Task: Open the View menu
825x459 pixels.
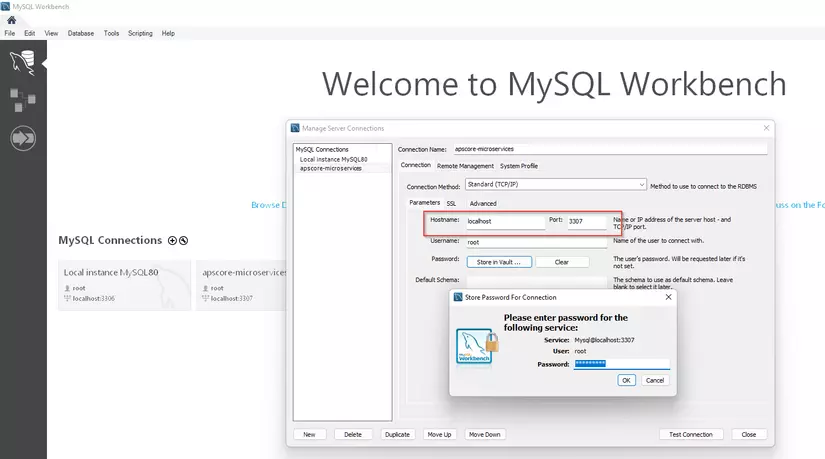Action: point(51,33)
